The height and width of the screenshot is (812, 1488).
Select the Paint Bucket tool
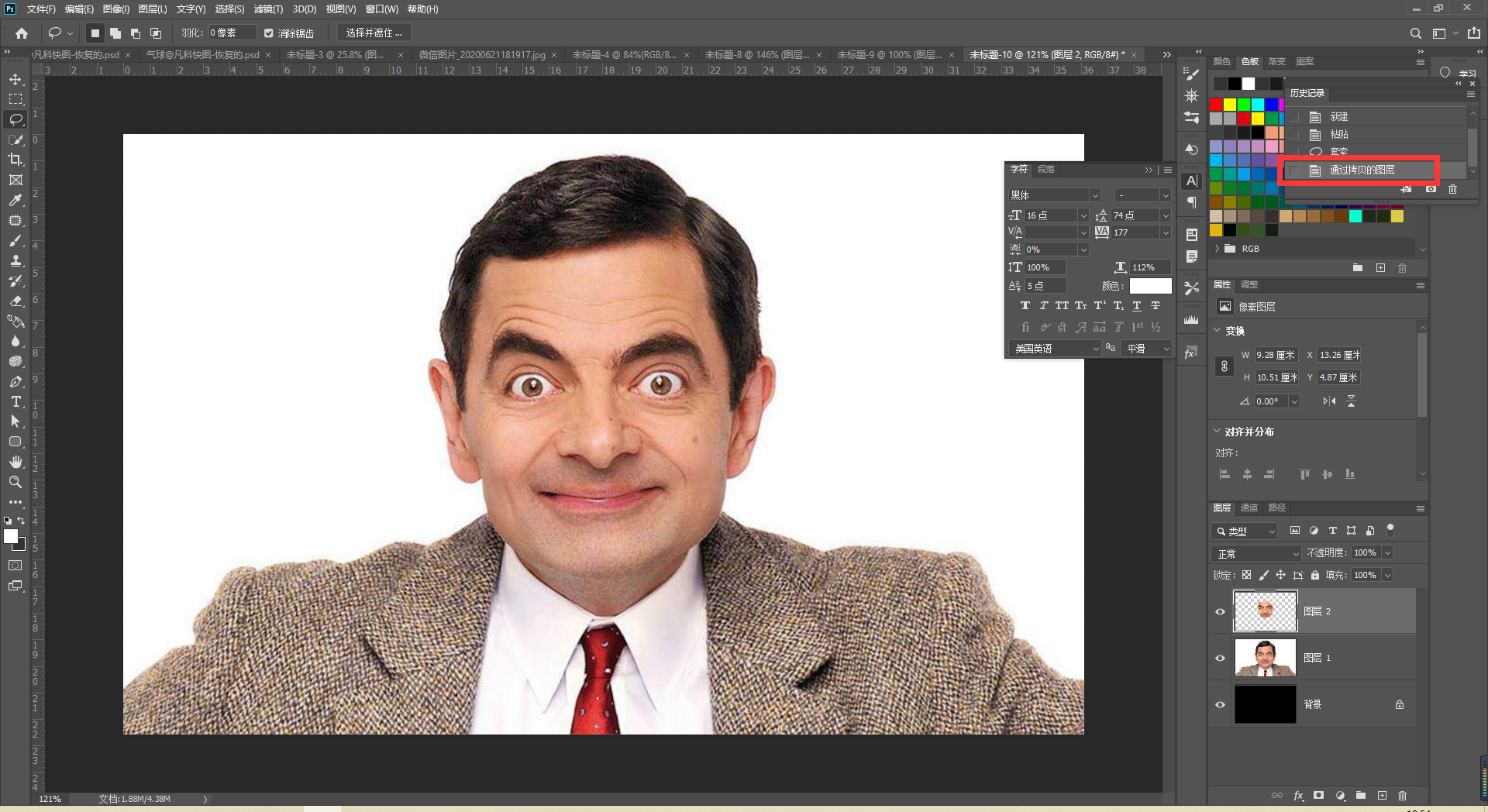(15, 321)
